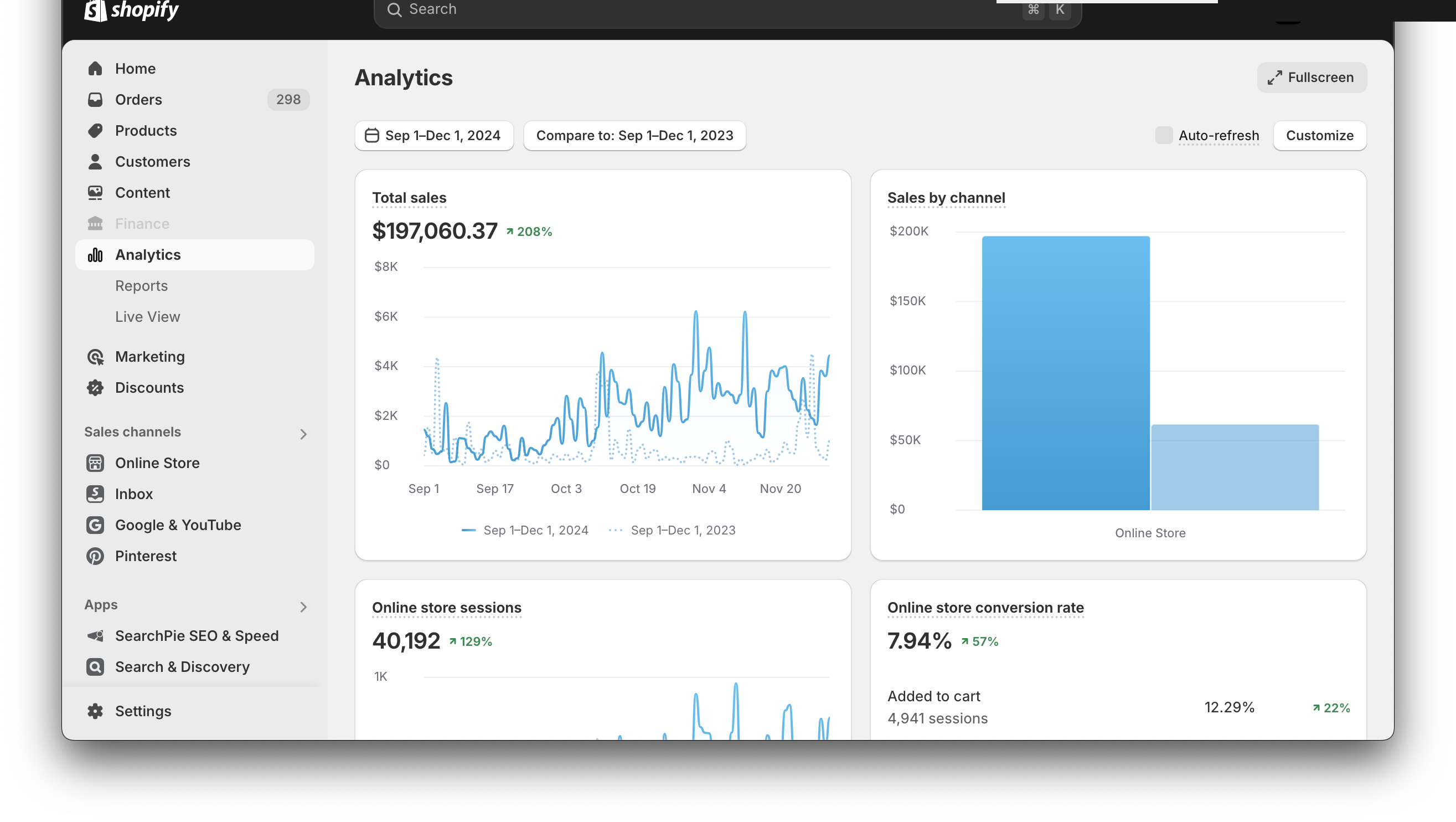Click the Orders 298 count badge
The height and width of the screenshot is (822, 1456).
(x=288, y=100)
